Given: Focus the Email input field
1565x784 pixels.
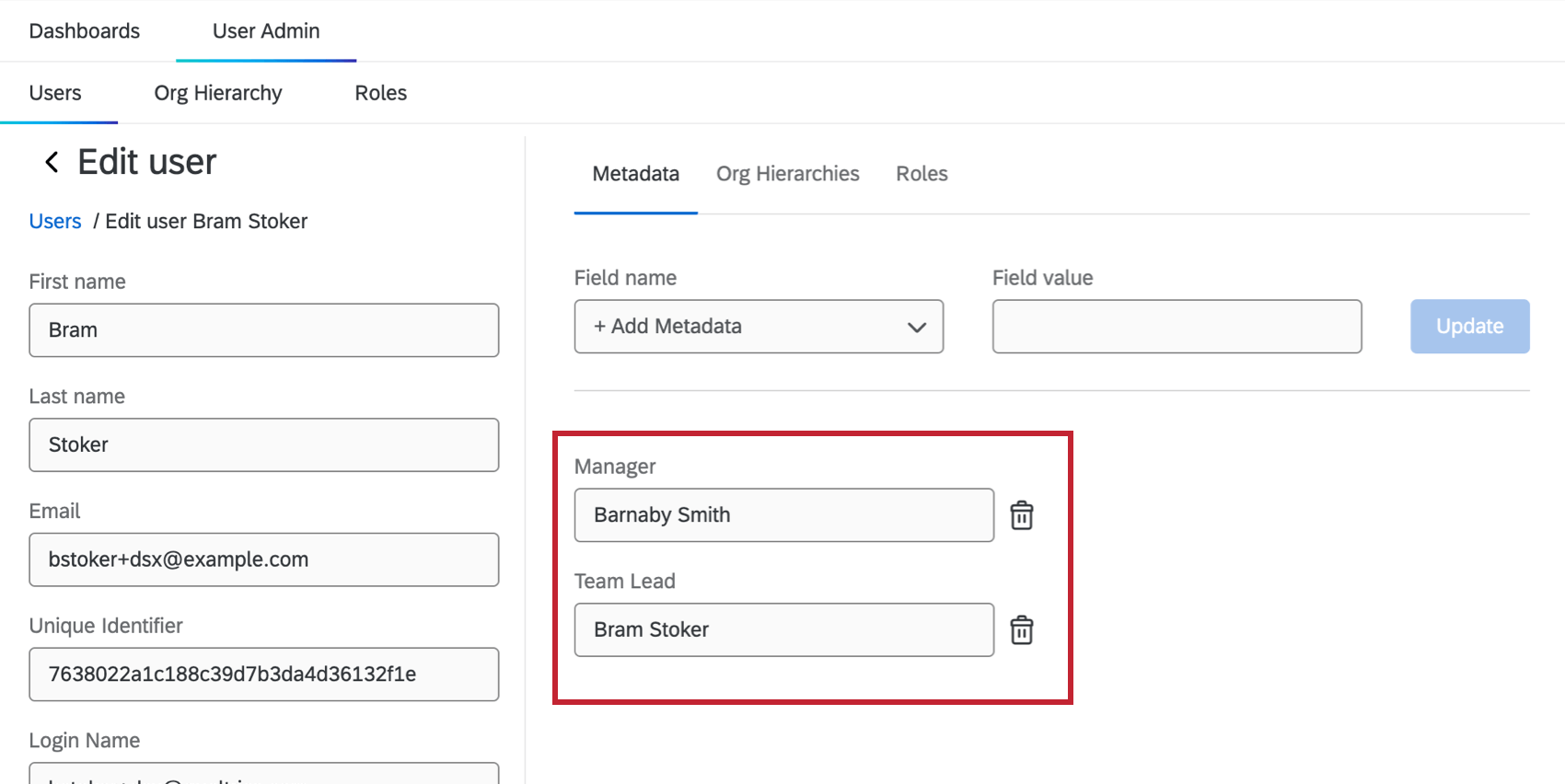Looking at the screenshot, I should click(x=264, y=559).
